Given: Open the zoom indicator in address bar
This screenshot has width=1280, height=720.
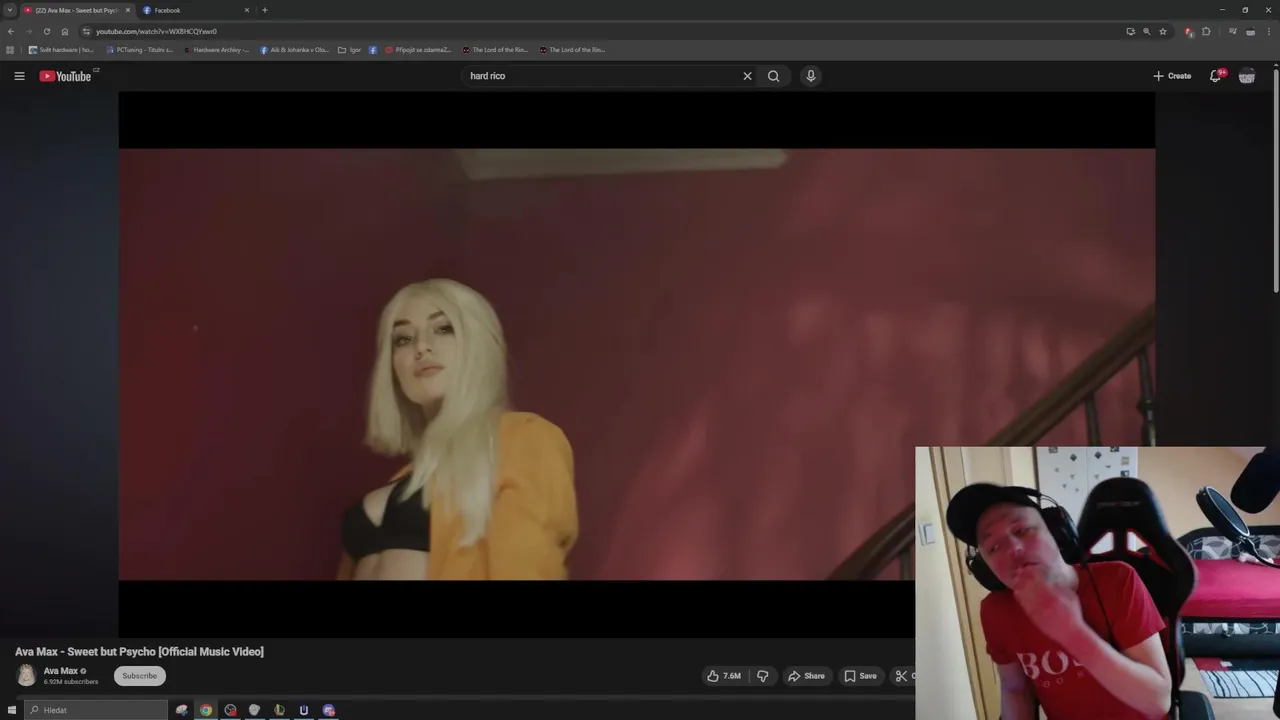Looking at the screenshot, I should coord(1146,31).
